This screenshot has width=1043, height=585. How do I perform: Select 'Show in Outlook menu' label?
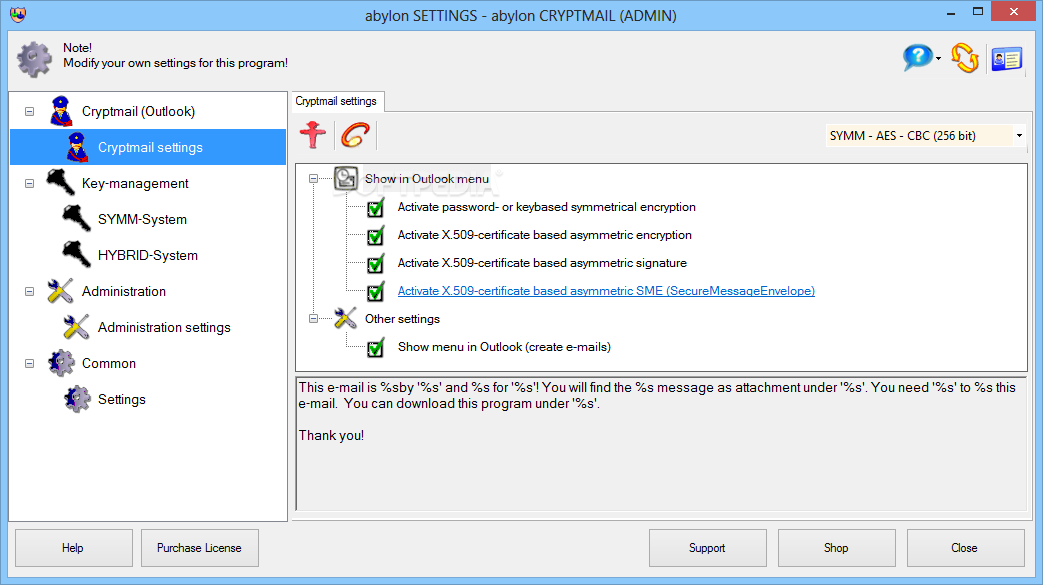(x=426, y=178)
